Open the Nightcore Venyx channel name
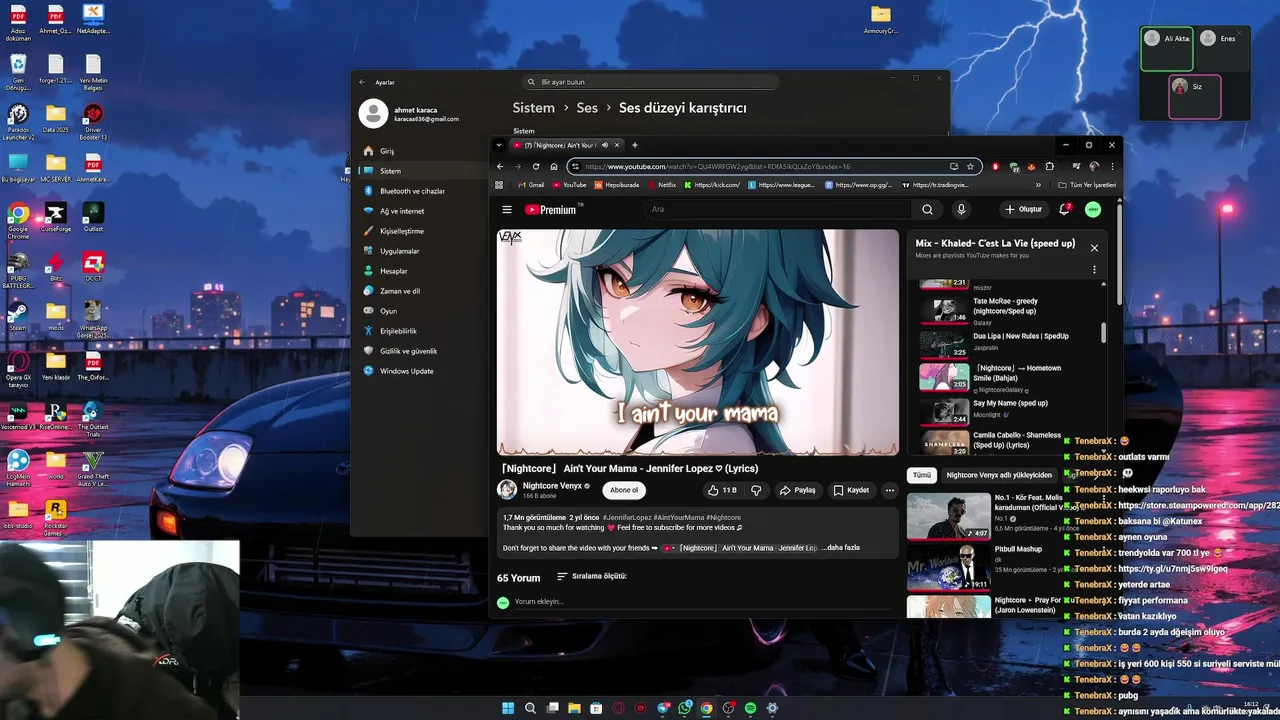 [552, 486]
